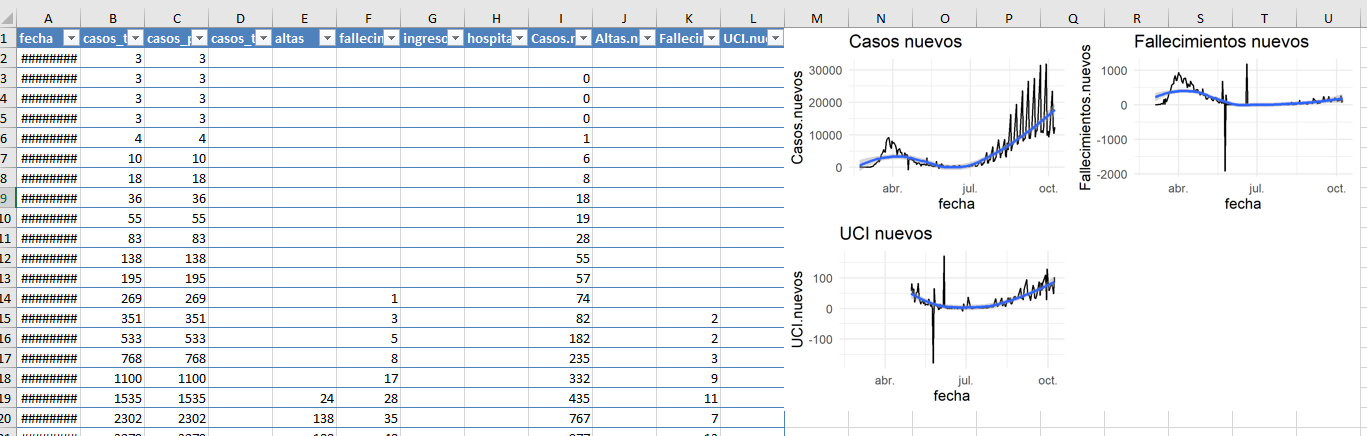This screenshot has height=436, width=1367.
Task: Click cell K19 with value 11
Action: tap(688, 398)
